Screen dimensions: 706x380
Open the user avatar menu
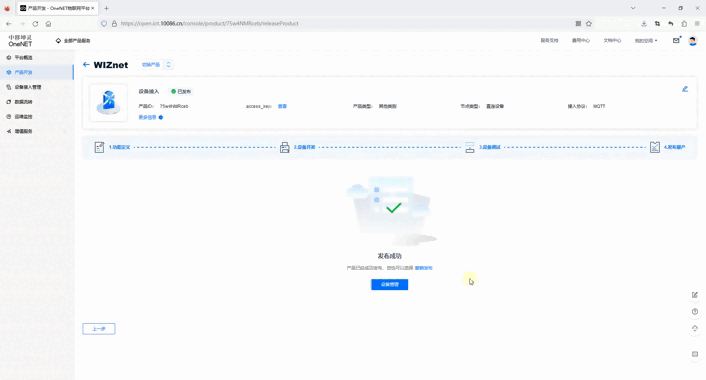(x=692, y=41)
